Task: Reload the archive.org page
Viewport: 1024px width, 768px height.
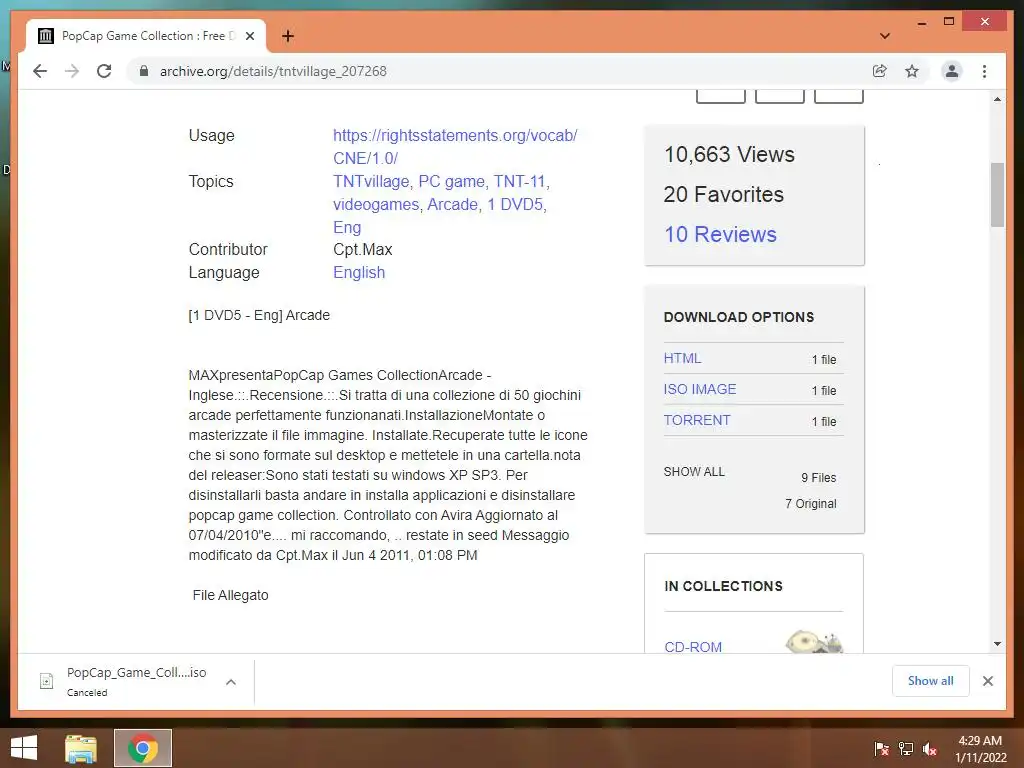Action: 104,71
